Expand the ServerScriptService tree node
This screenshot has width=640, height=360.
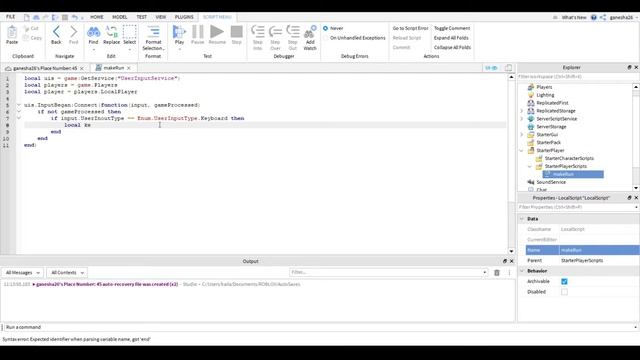click(x=522, y=119)
